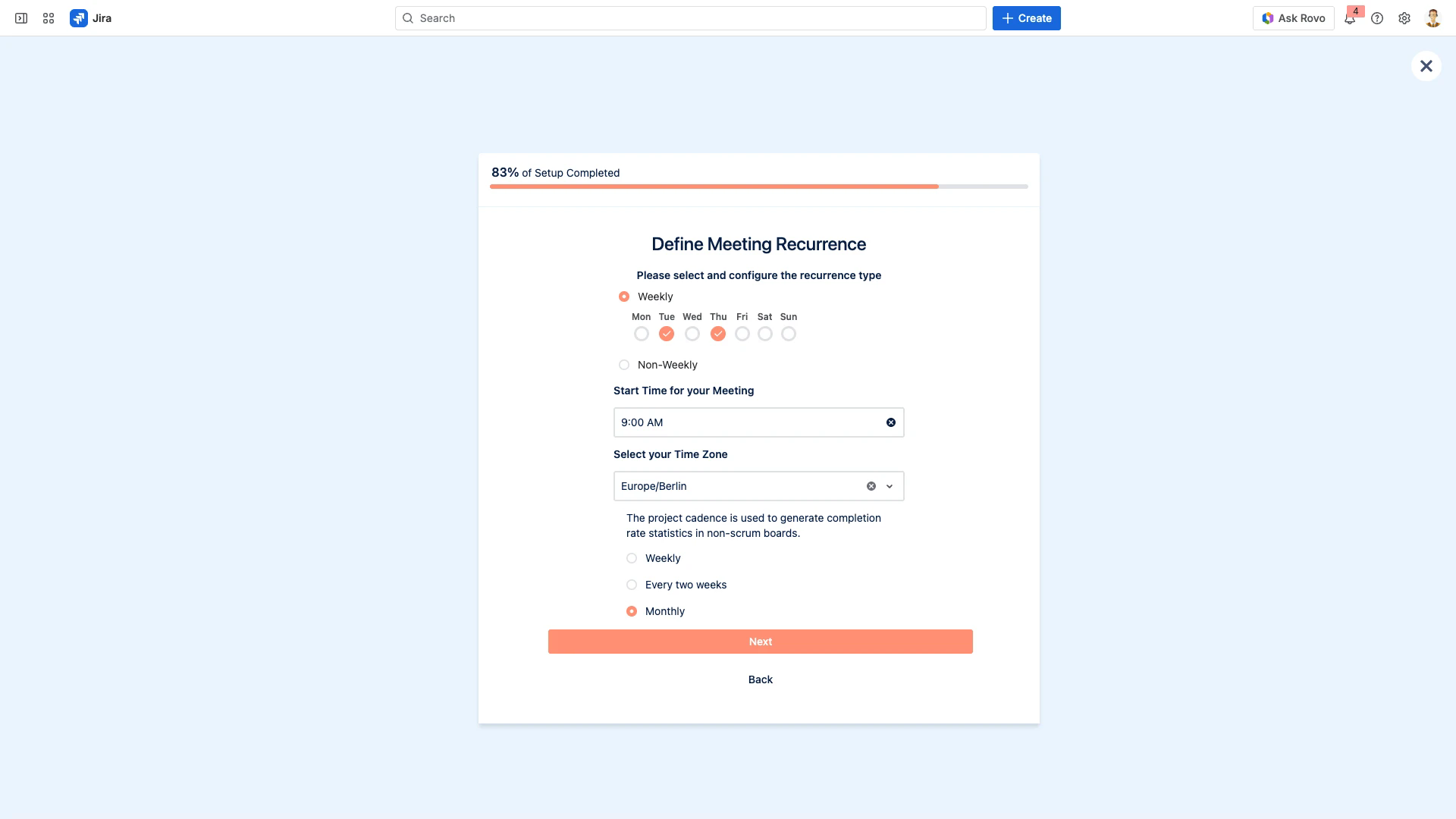This screenshot has height=819, width=1456.
Task: Click the setup completion progress bar
Action: point(758,187)
